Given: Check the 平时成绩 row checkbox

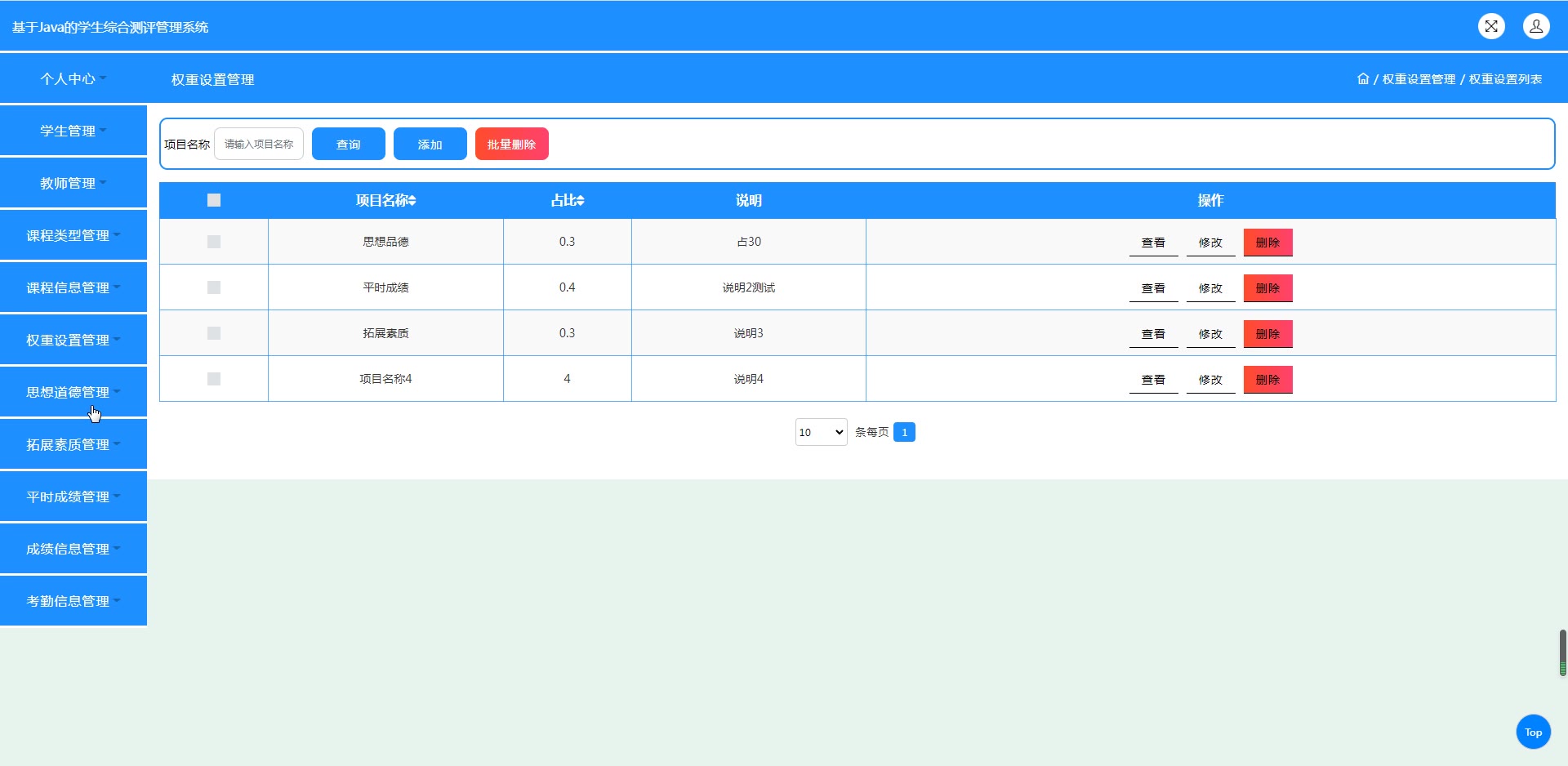Looking at the screenshot, I should tap(214, 287).
